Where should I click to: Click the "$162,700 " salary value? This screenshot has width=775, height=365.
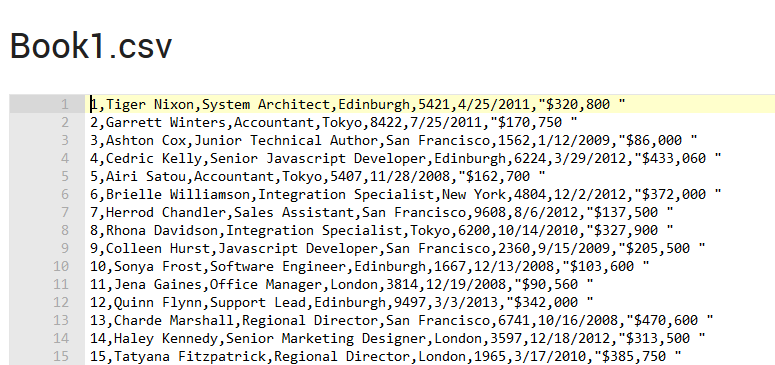click(502, 177)
